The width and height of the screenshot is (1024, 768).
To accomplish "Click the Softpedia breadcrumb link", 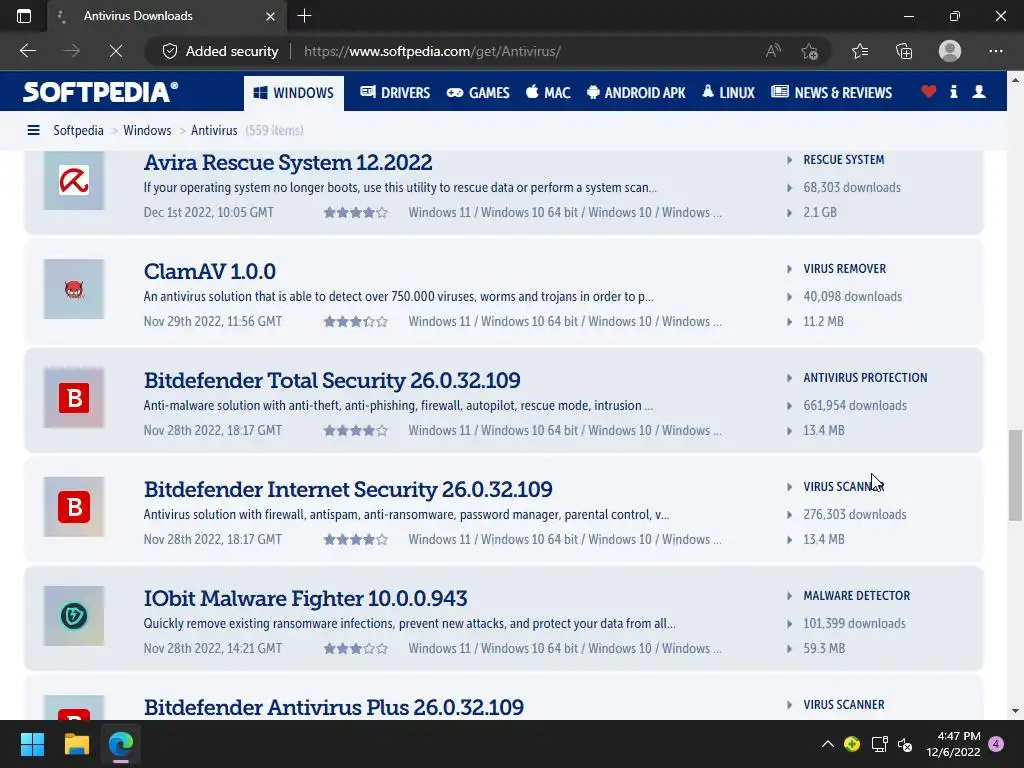I will click(78, 131).
